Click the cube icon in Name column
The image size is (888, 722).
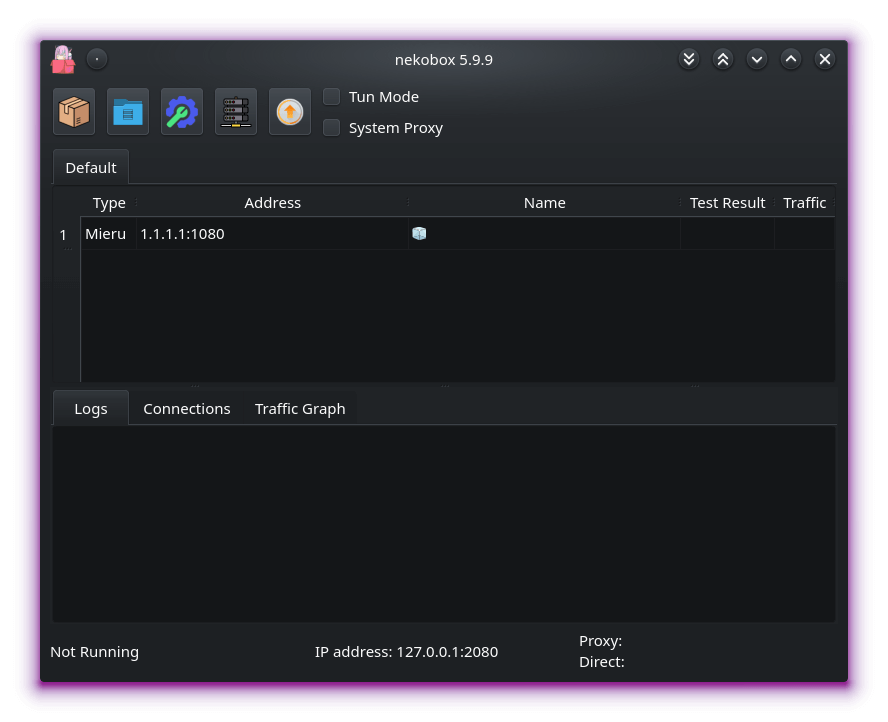(x=419, y=234)
